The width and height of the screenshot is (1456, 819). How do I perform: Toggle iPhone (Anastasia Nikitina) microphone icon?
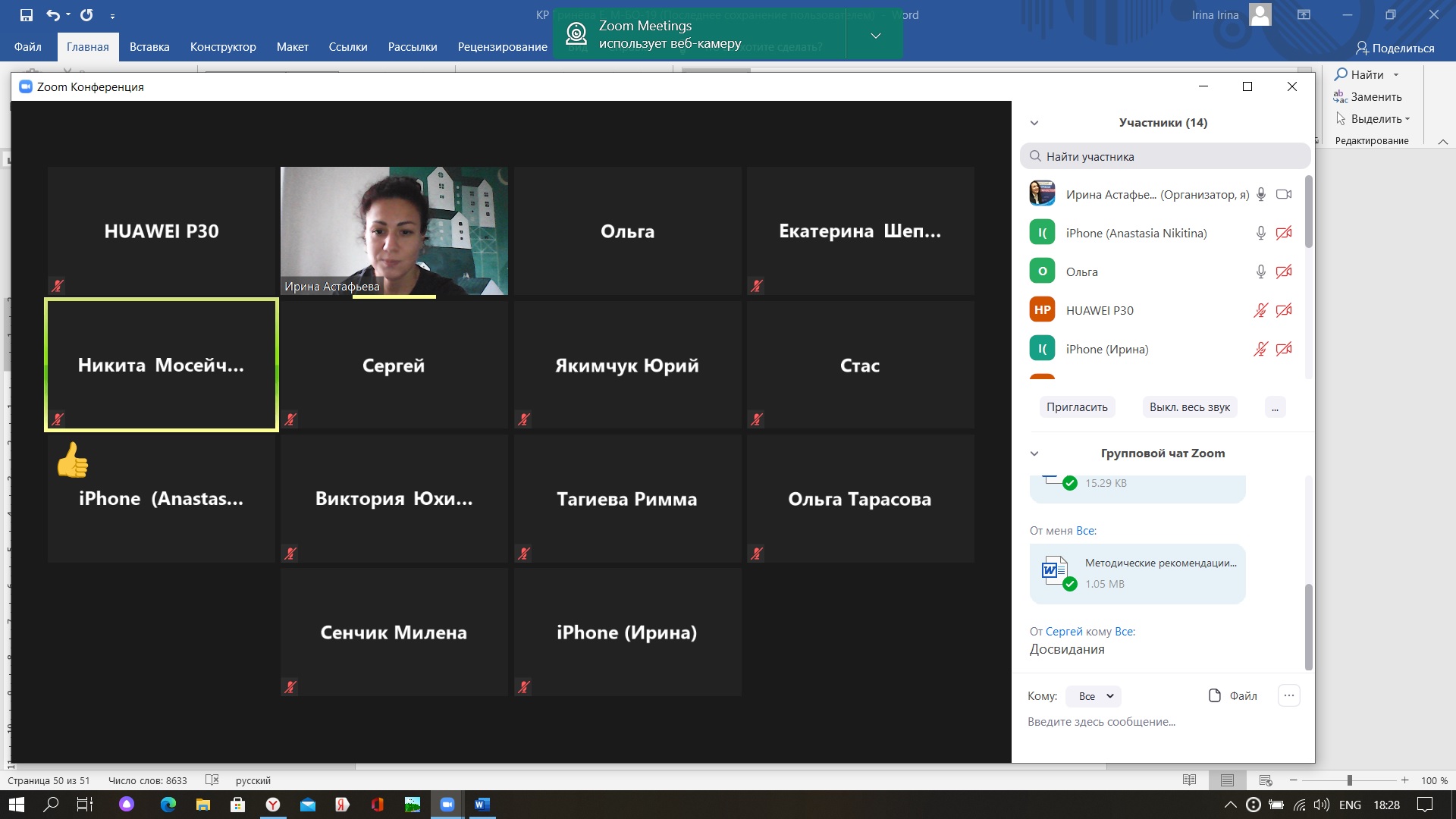[x=1260, y=233]
